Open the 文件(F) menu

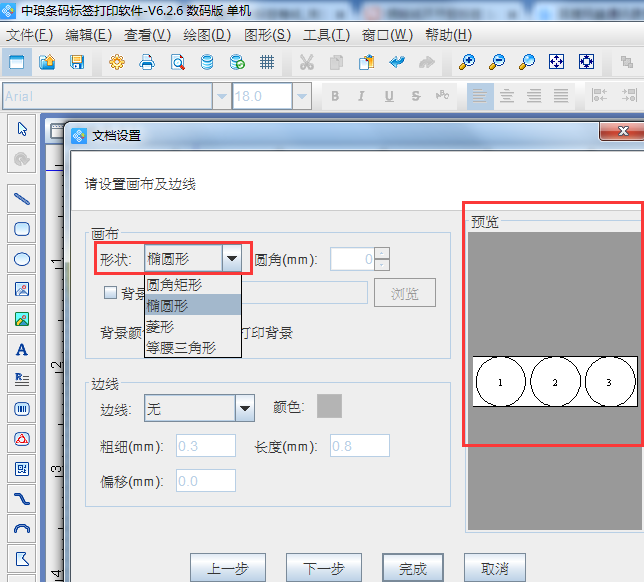[30, 34]
